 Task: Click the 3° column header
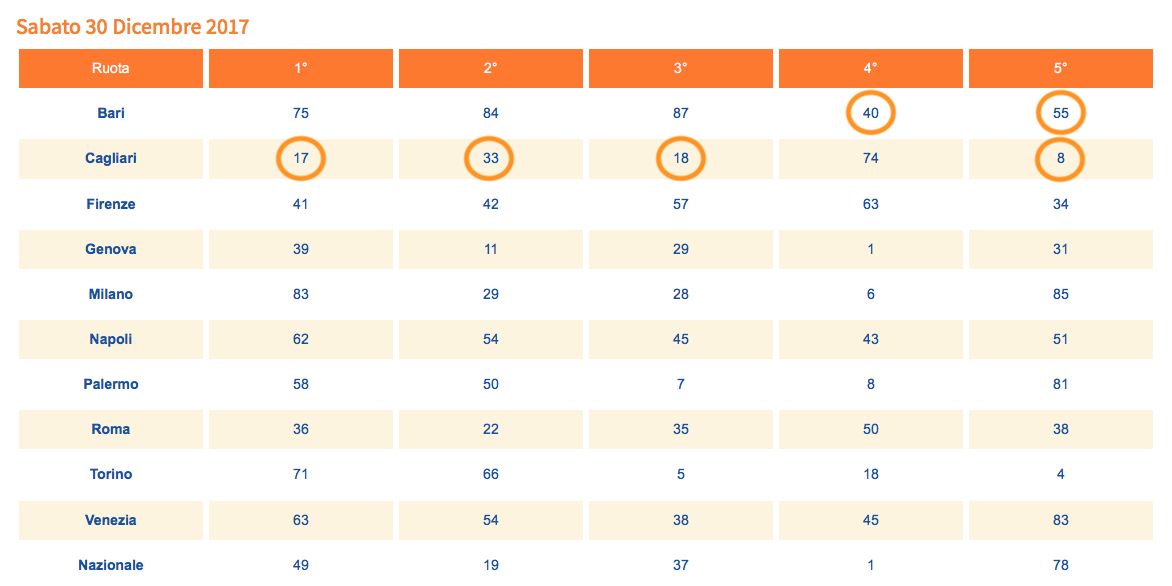[681, 68]
